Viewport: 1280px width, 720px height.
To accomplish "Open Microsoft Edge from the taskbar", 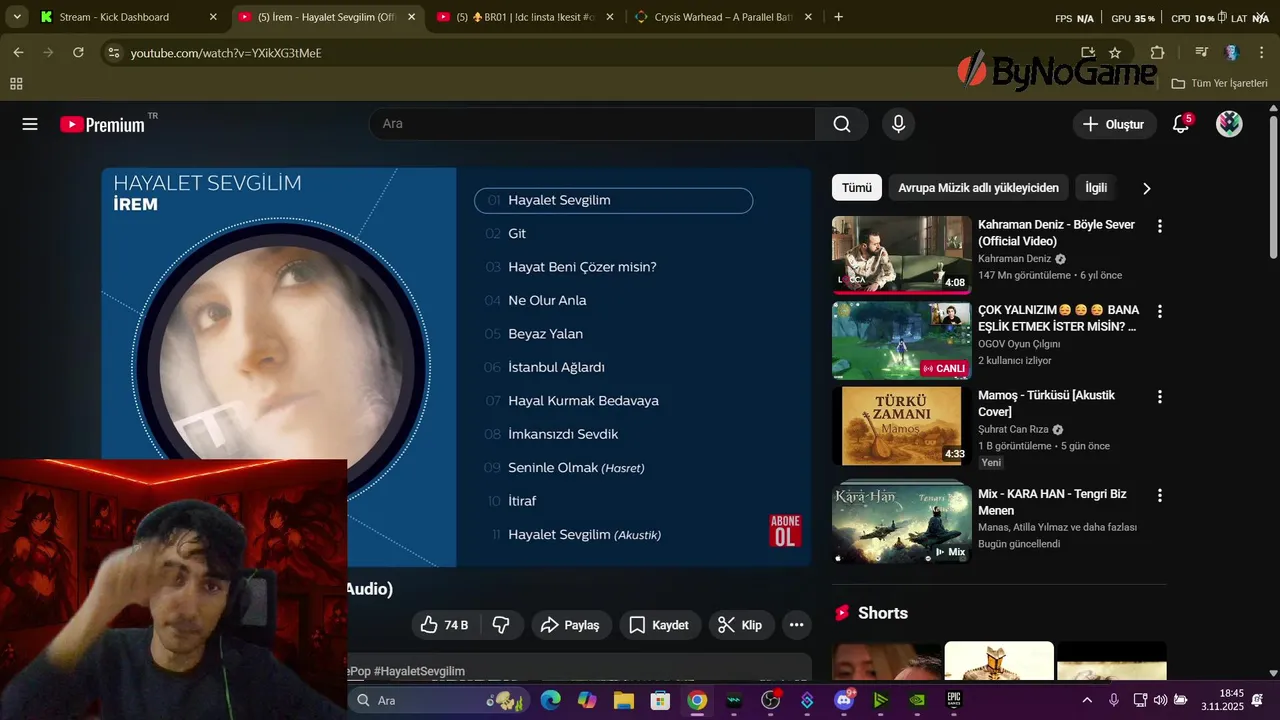I will pyautogui.click(x=551, y=700).
